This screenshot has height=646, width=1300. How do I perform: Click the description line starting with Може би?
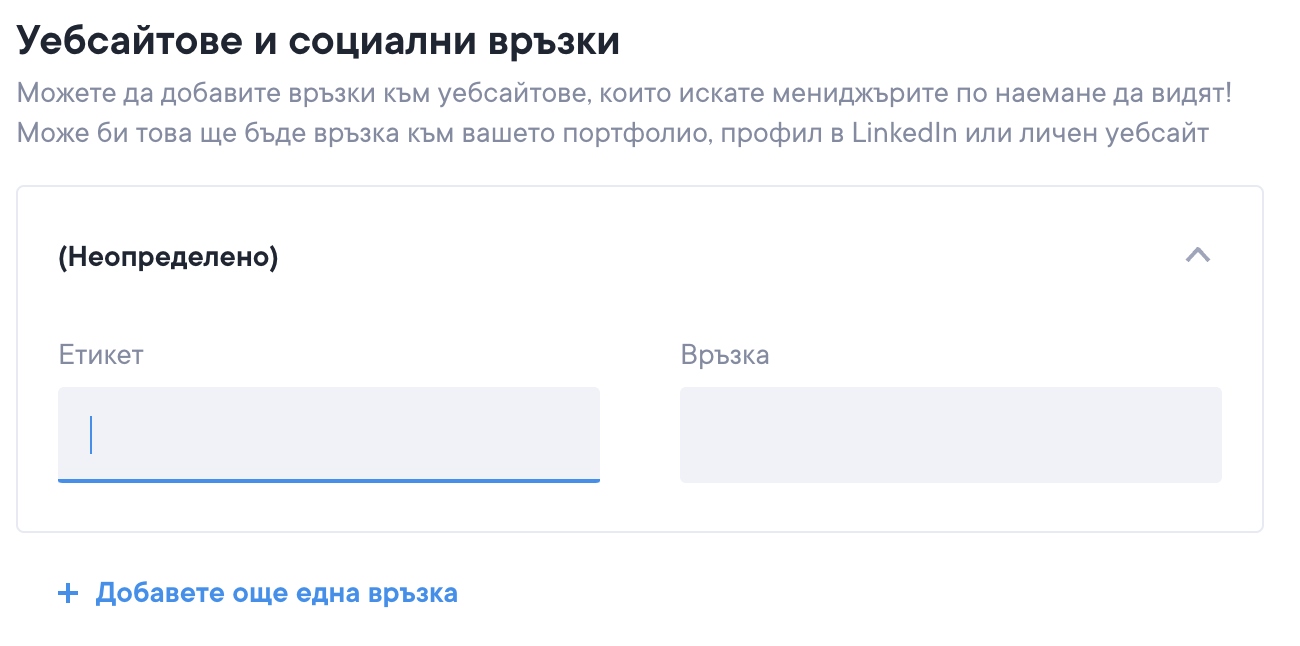tap(613, 133)
